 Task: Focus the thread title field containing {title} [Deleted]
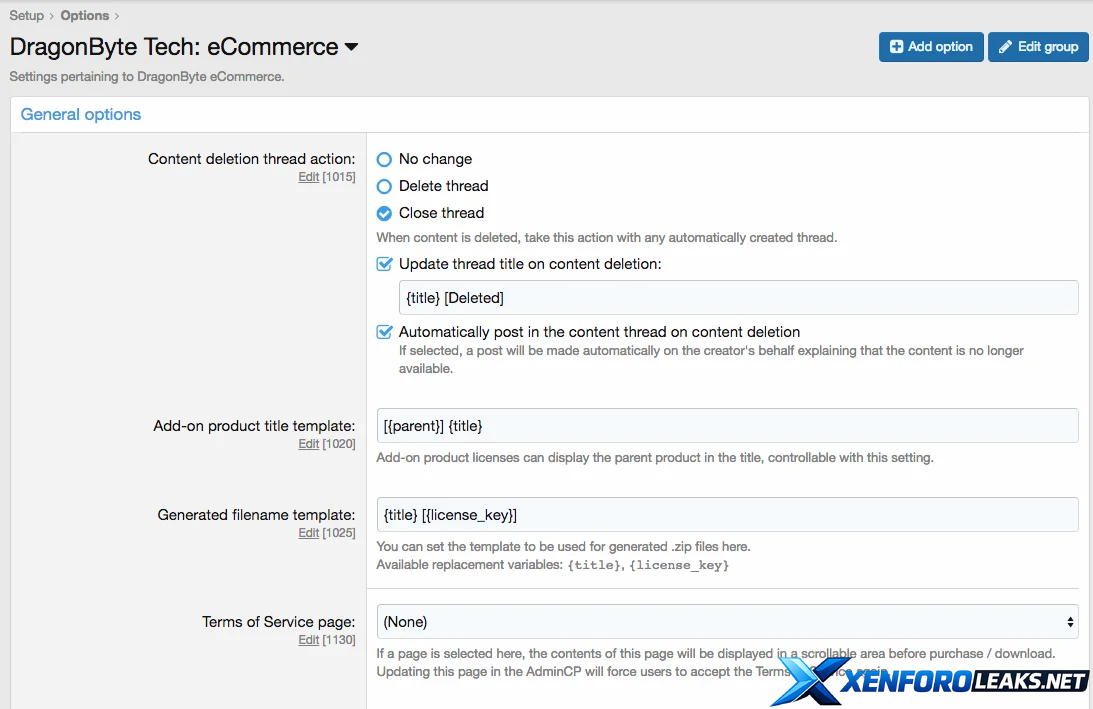pos(738,298)
